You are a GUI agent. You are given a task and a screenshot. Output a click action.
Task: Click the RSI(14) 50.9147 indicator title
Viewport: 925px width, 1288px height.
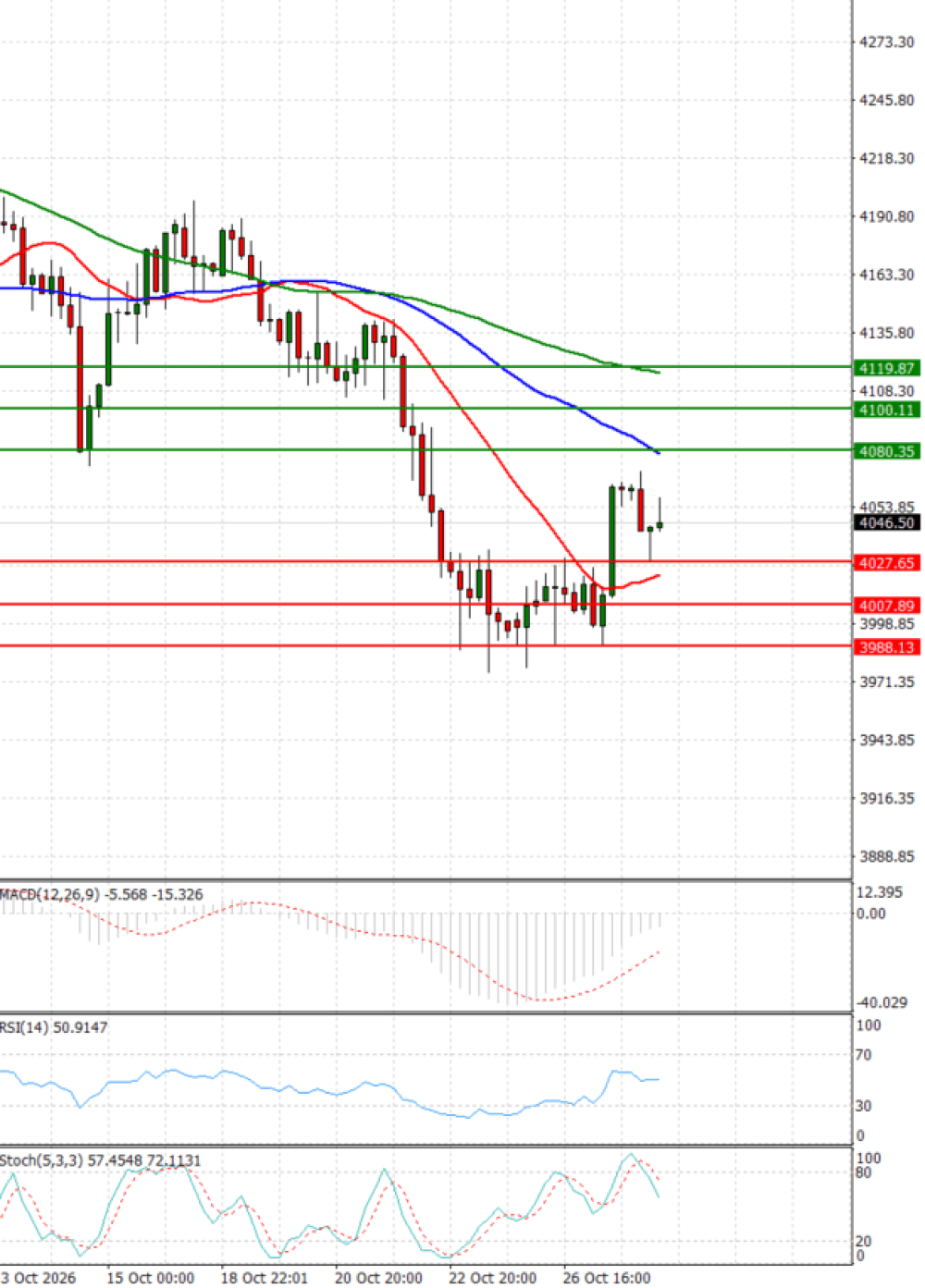pyautogui.click(x=54, y=1027)
